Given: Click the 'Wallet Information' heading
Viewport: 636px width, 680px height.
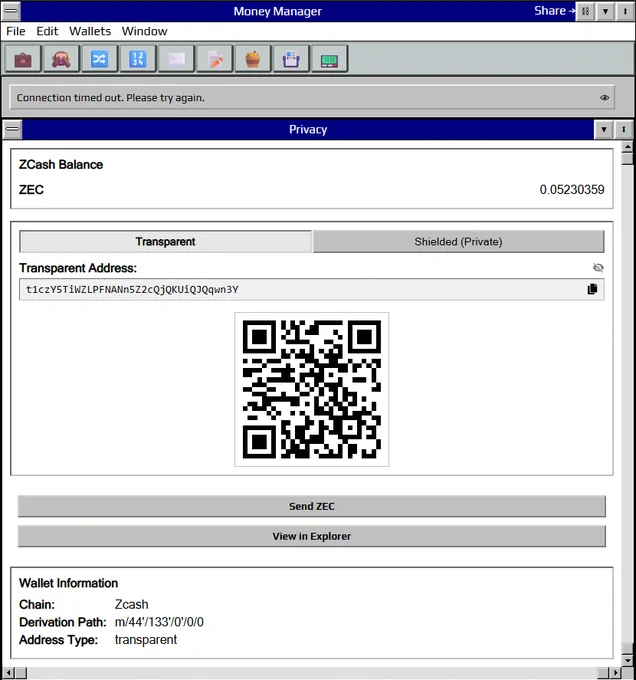Looking at the screenshot, I should (68, 583).
